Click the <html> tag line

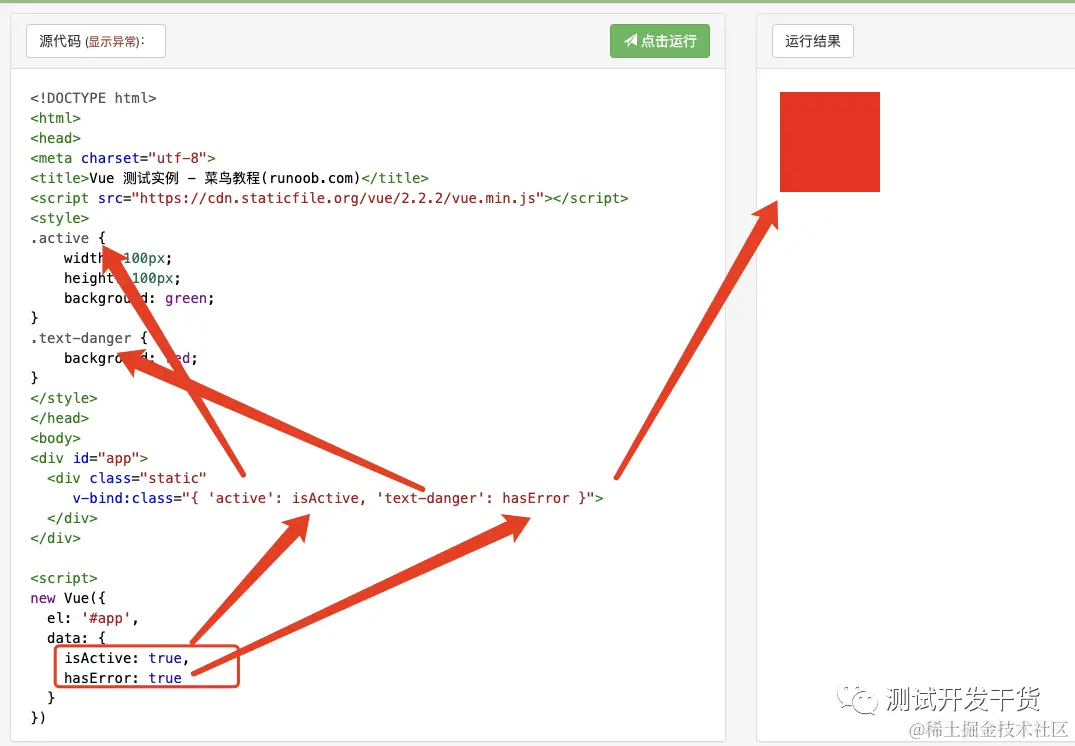56,118
